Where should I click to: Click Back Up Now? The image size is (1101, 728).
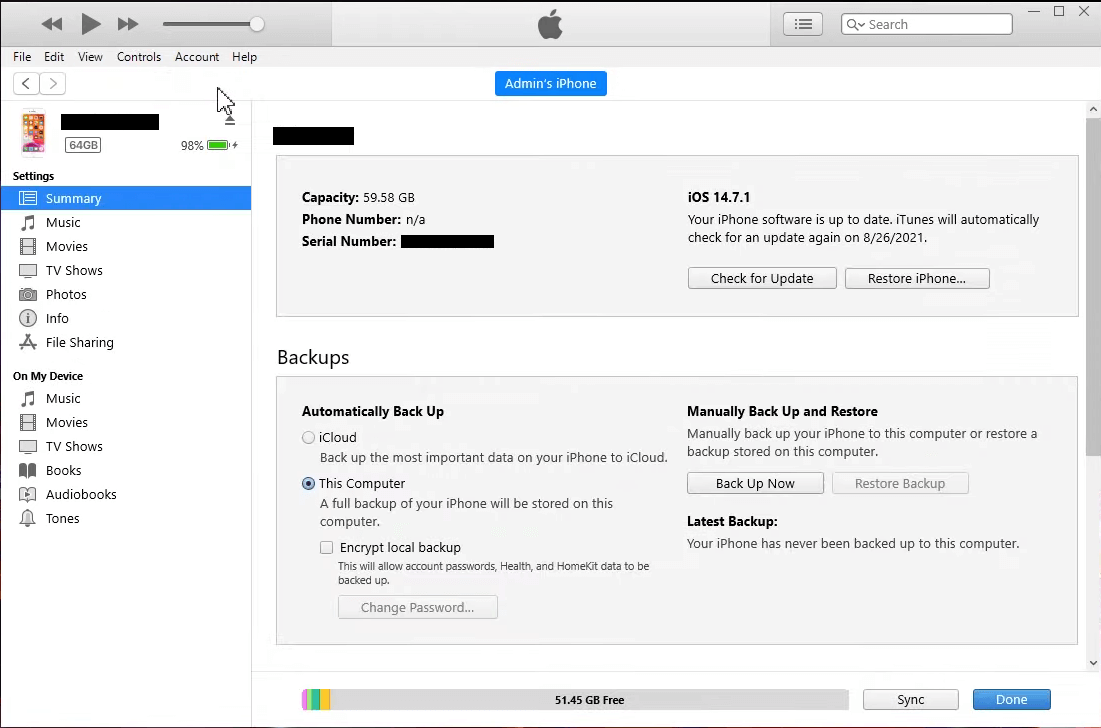tap(755, 483)
